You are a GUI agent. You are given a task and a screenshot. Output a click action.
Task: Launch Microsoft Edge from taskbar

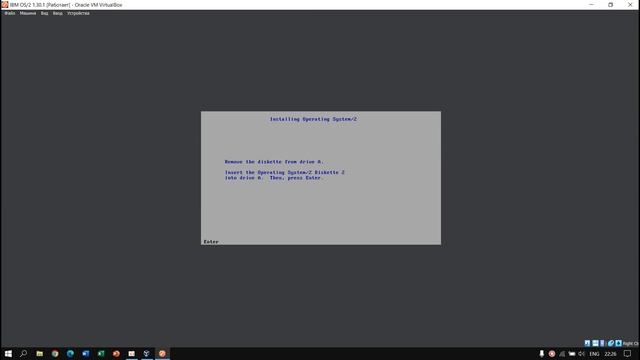pos(70,353)
